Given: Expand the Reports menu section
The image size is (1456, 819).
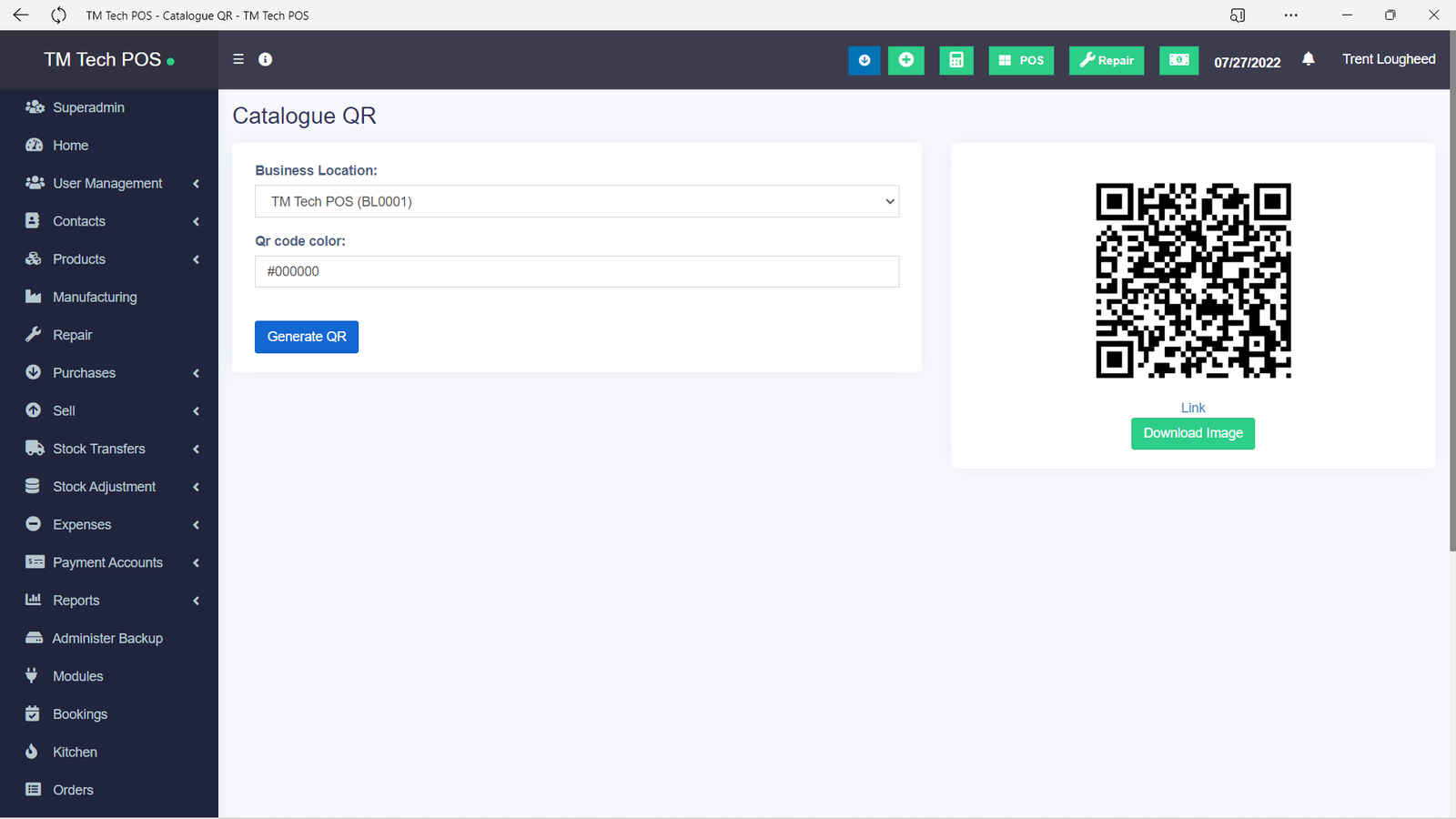Looking at the screenshot, I should click(76, 601).
